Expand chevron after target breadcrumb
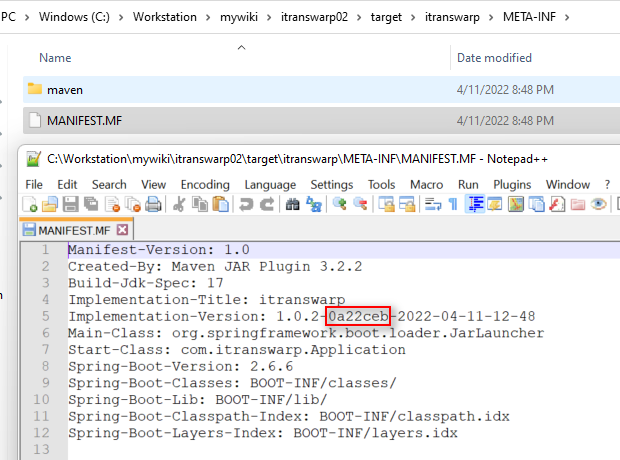 click(413, 17)
